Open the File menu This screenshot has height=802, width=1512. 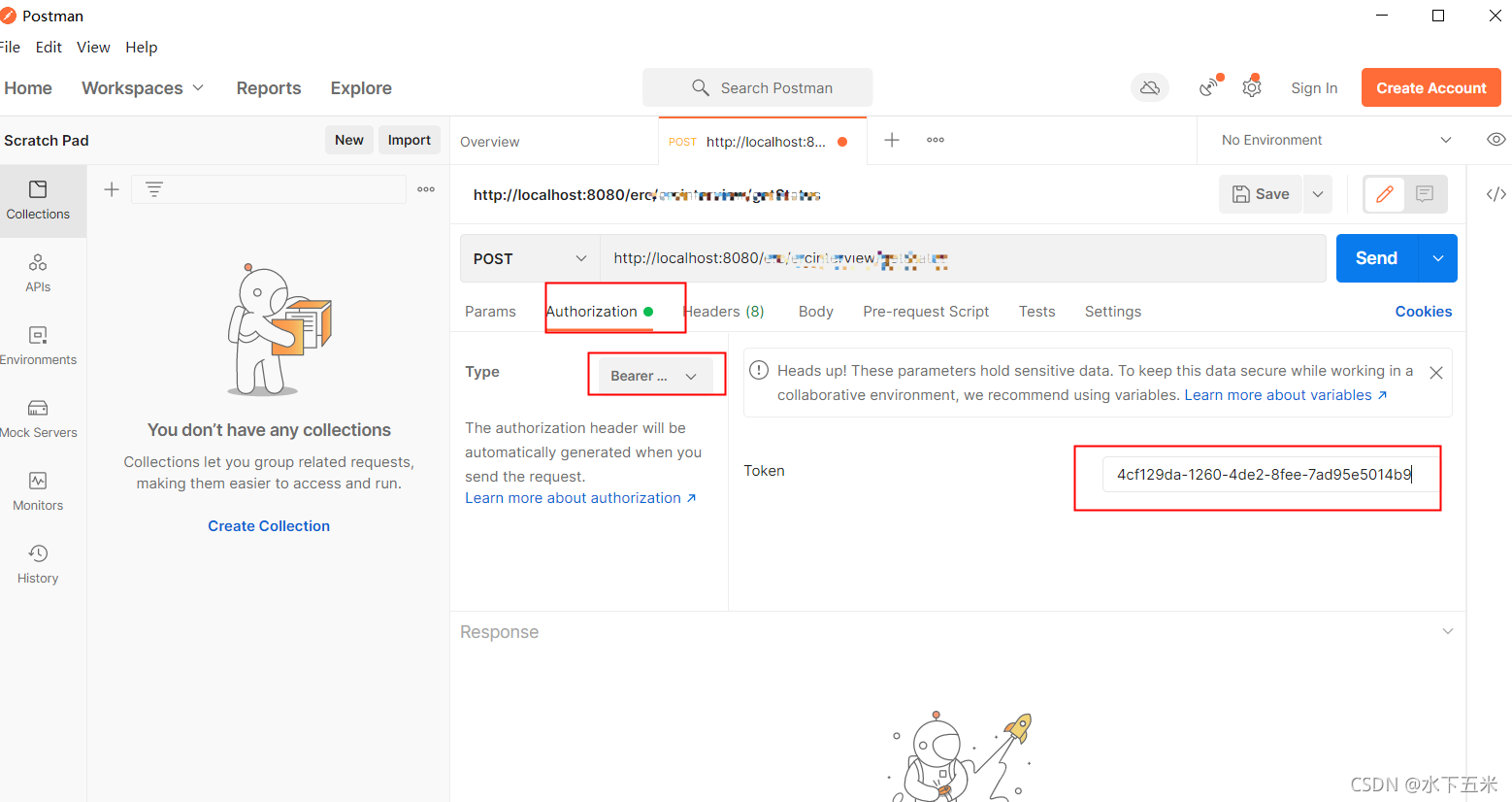(x=9, y=47)
